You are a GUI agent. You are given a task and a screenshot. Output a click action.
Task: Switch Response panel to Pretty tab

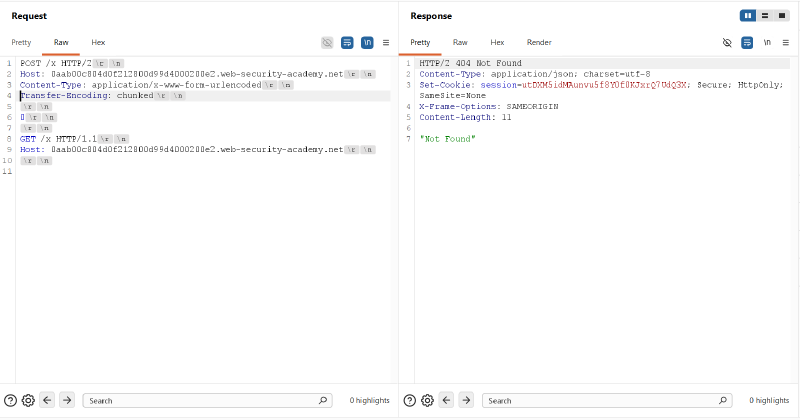tap(420, 42)
